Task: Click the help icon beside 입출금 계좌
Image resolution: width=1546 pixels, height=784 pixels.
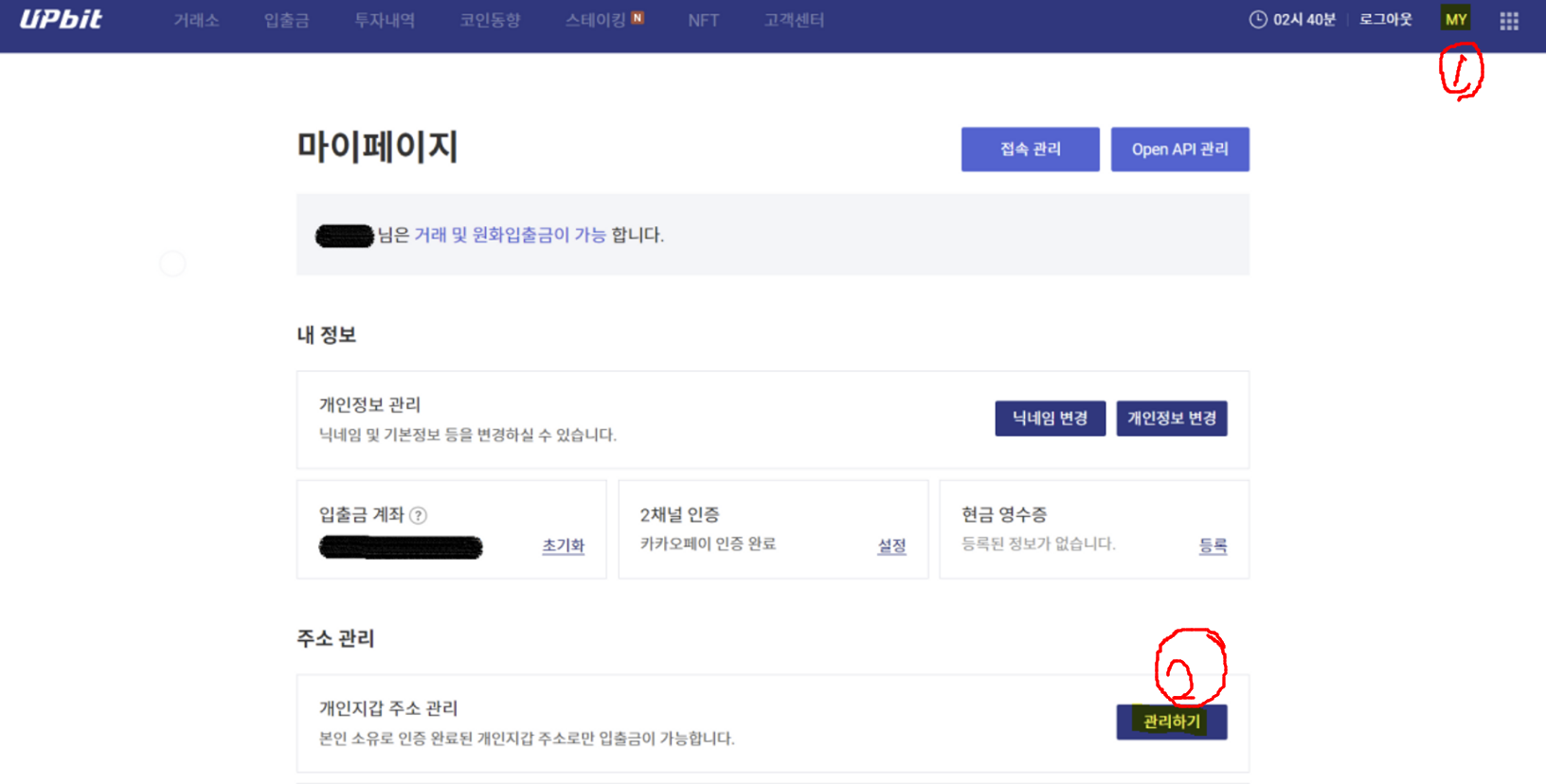Action: [418, 515]
